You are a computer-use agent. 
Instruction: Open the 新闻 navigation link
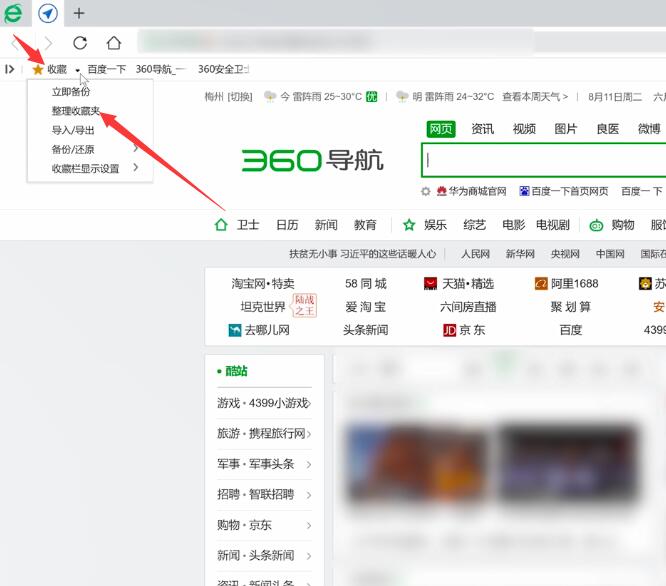click(x=326, y=225)
